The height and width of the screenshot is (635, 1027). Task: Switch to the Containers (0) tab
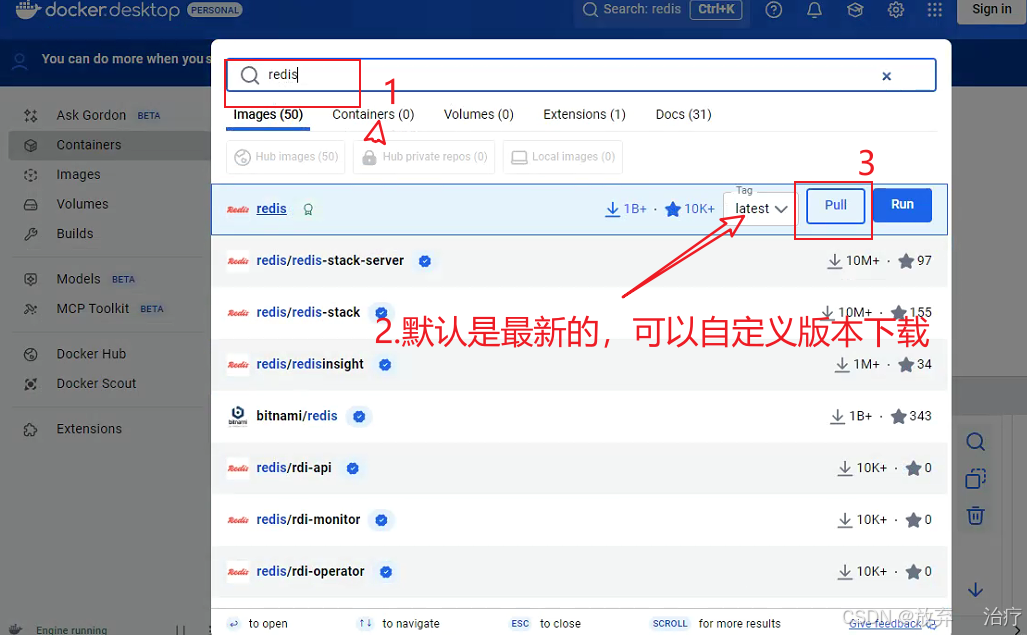point(373,115)
